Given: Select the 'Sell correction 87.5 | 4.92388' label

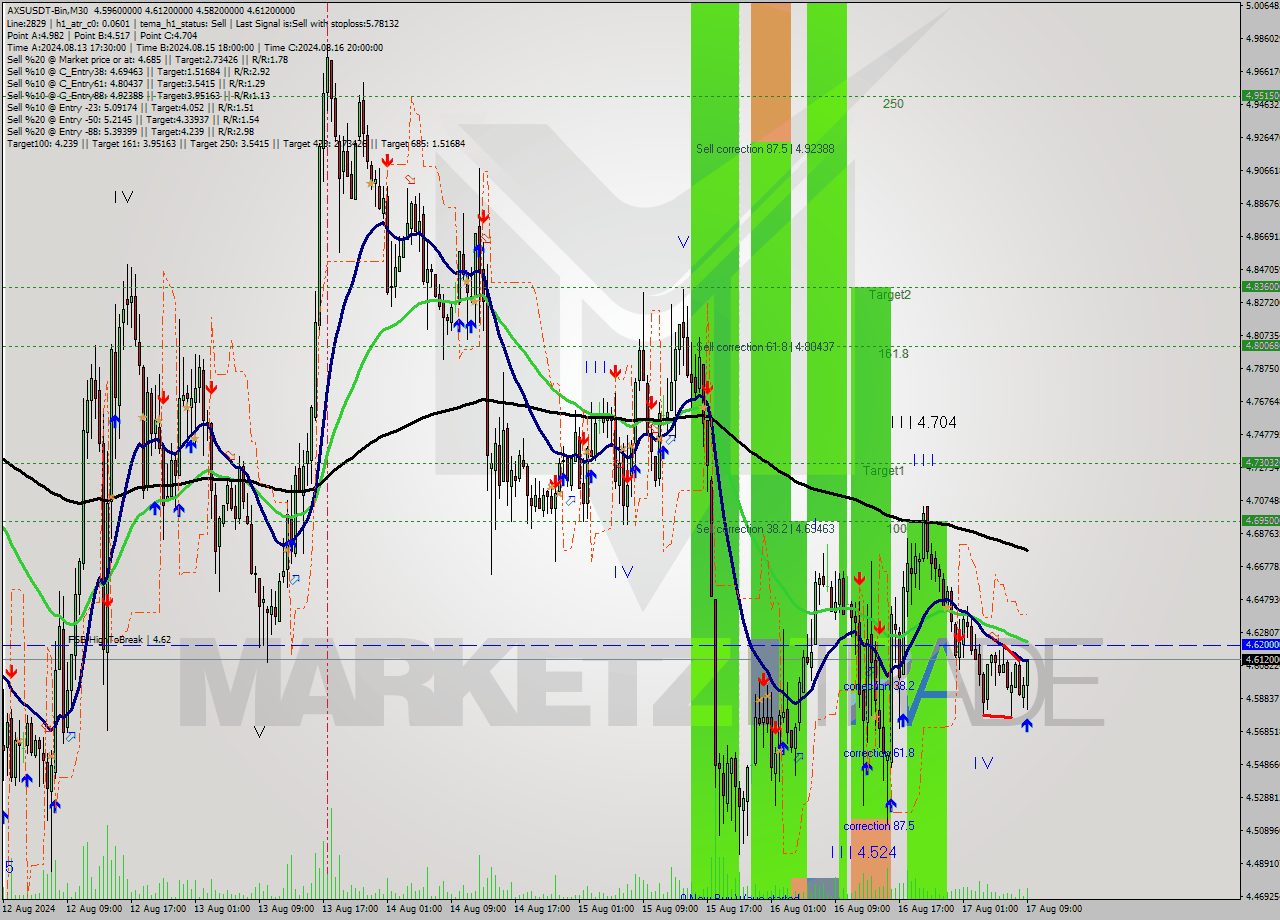Looking at the screenshot, I should (765, 149).
